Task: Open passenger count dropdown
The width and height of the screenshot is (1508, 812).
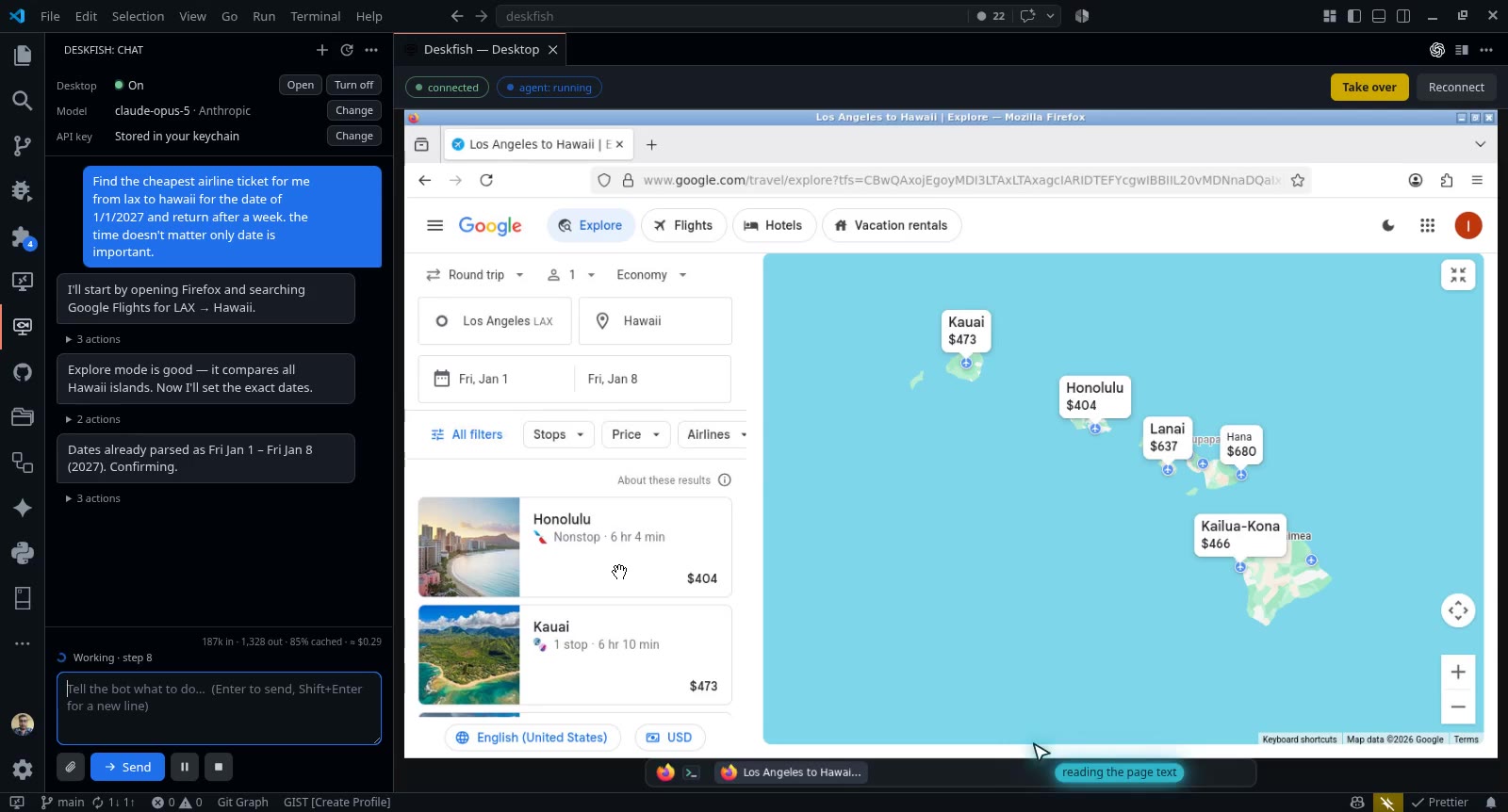Action: click(x=571, y=275)
